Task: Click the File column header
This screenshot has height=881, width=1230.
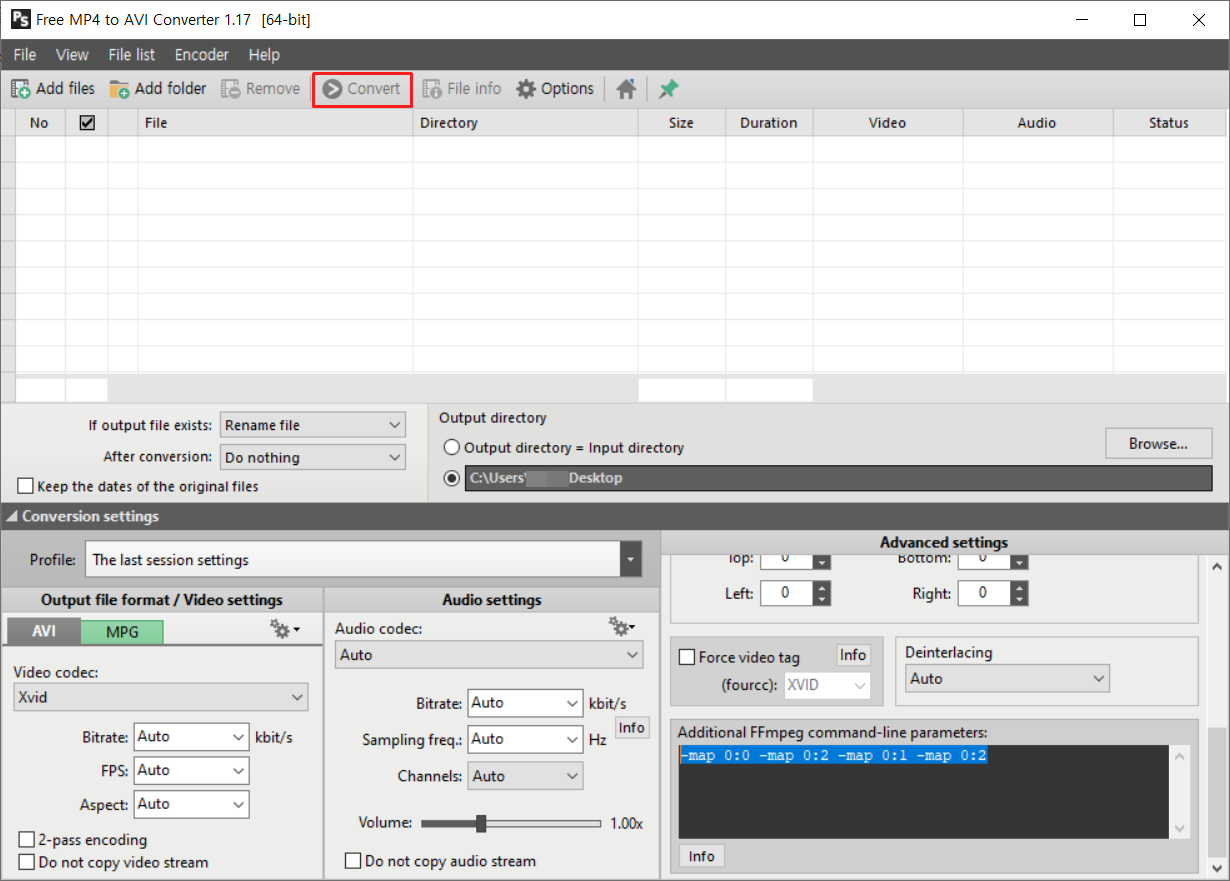Action: [x=275, y=123]
